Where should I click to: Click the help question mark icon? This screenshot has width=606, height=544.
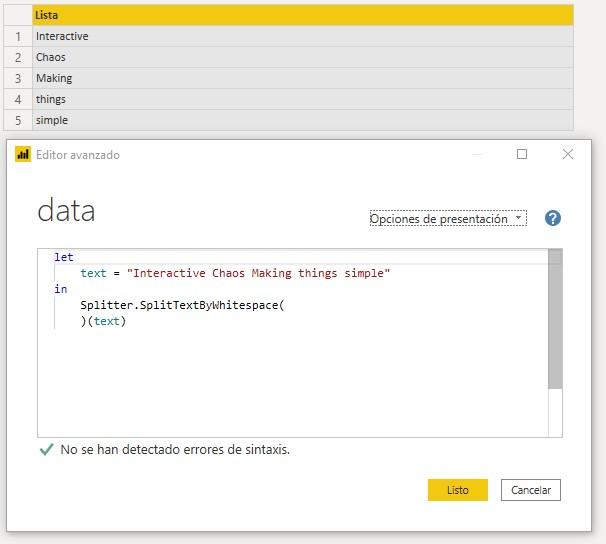(552, 219)
